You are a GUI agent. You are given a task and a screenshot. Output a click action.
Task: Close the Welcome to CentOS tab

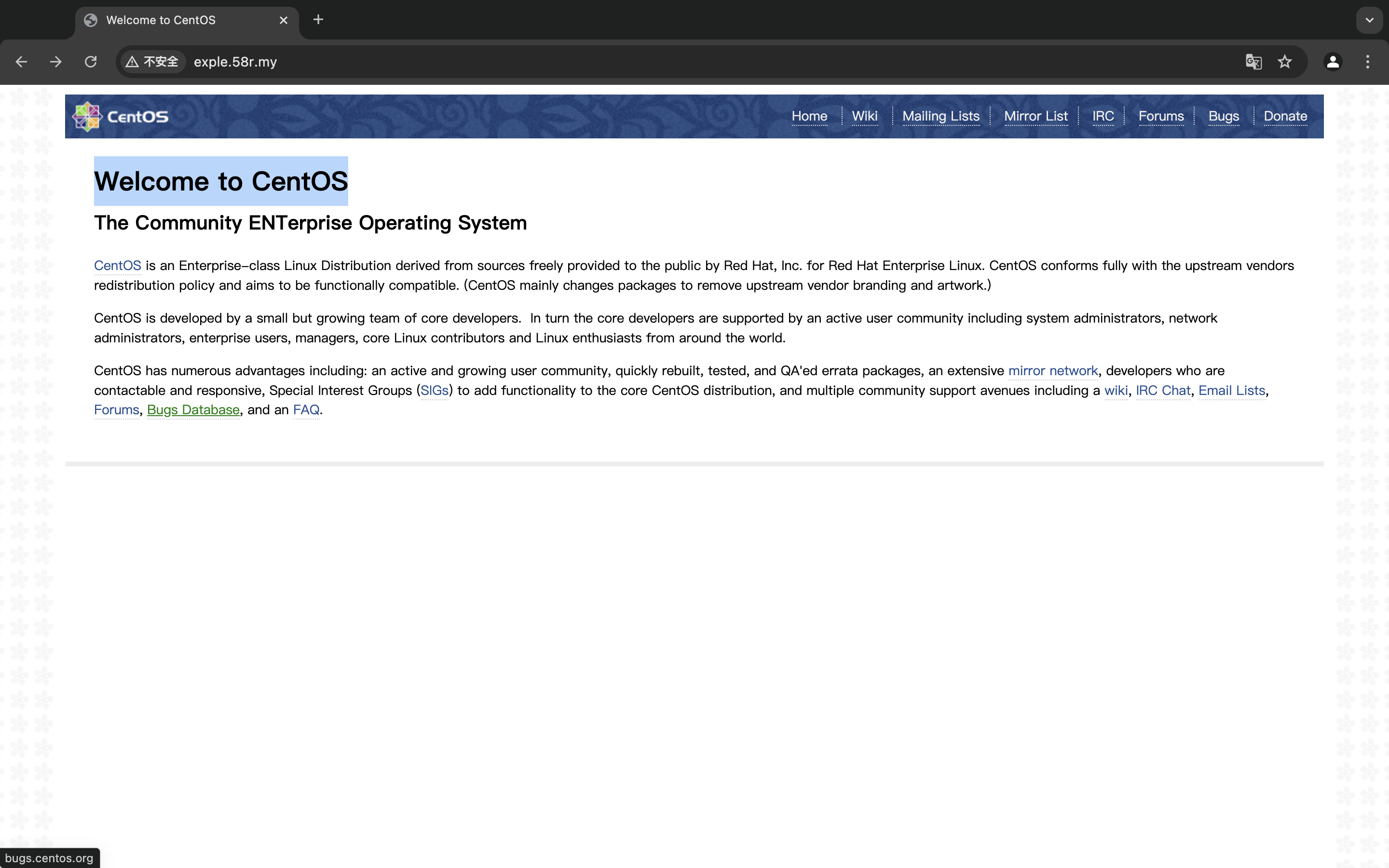click(284, 20)
